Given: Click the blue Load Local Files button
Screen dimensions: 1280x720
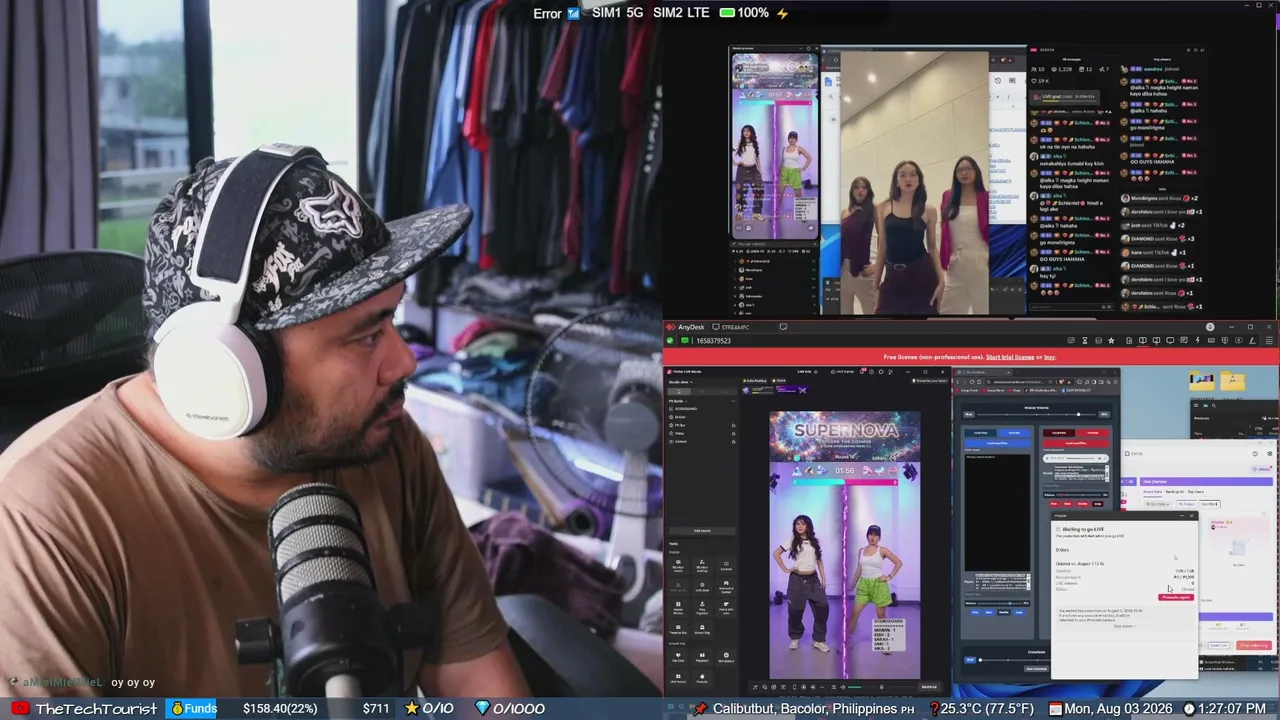Looking at the screenshot, I should click(x=996, y=442).
